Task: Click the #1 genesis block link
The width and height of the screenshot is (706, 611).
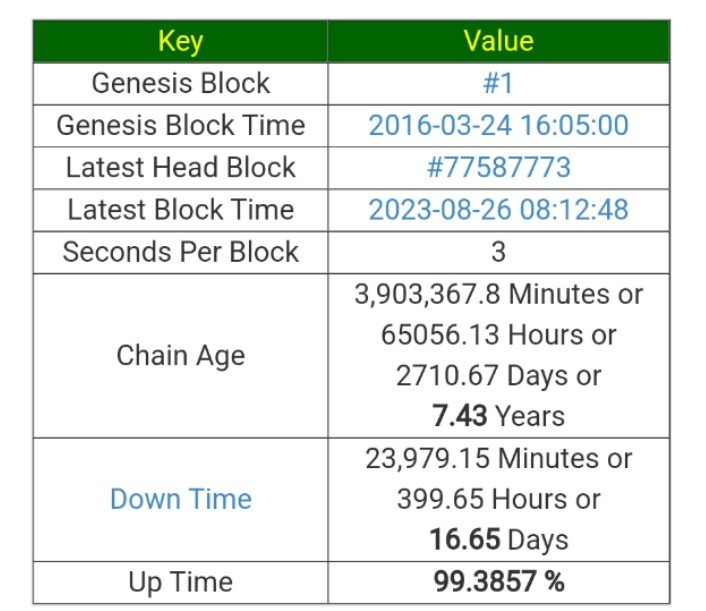Action: coord(498,83)
